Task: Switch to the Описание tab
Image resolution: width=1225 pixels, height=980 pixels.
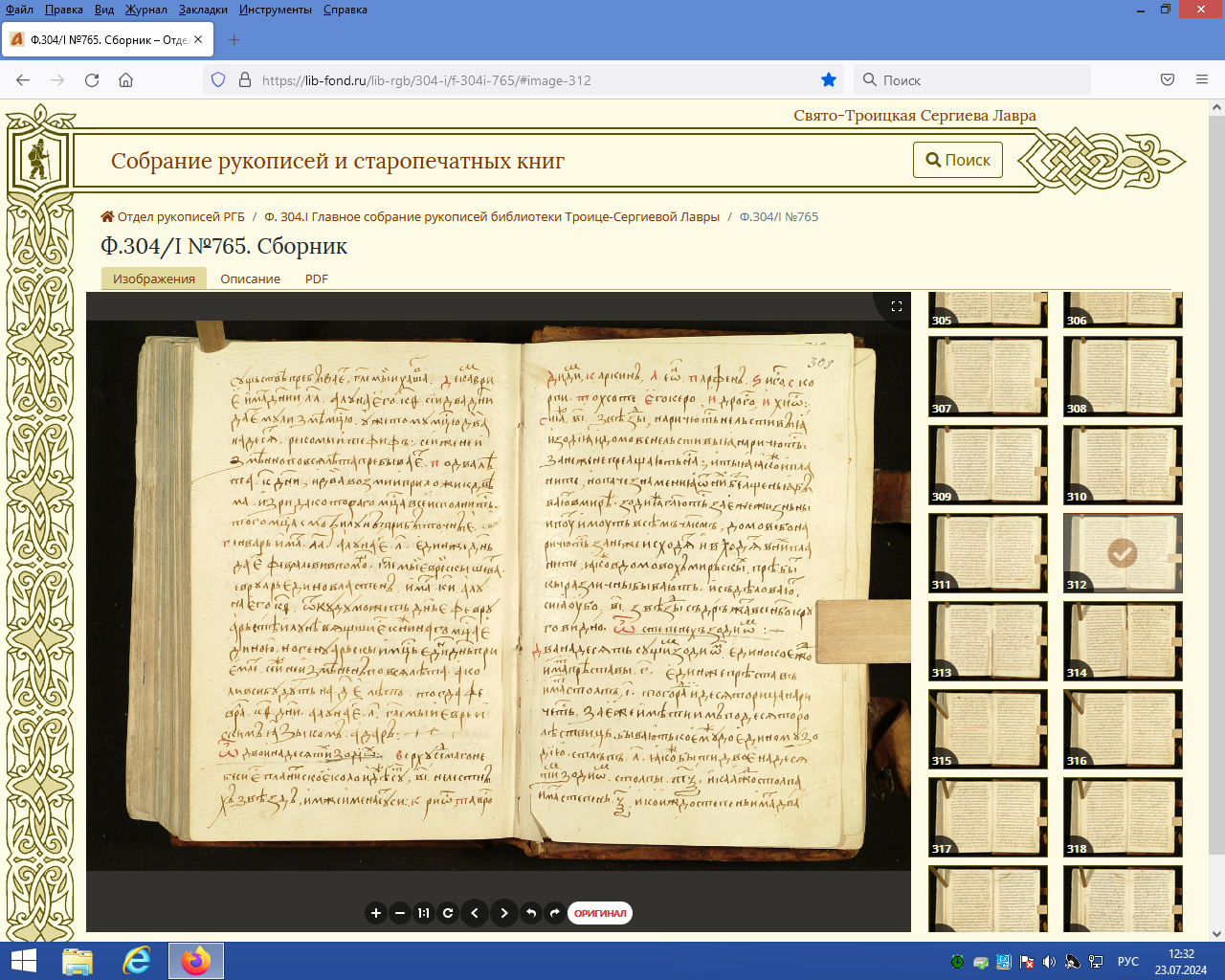Action: pos(251,278)
